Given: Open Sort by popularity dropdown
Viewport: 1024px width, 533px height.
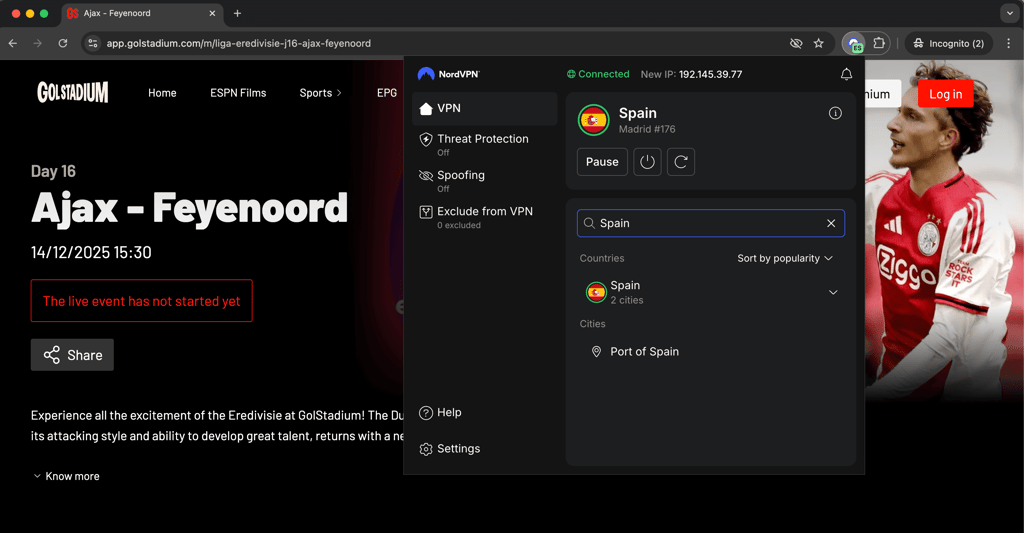Looking at the screenshot, I should pos(785,258).
